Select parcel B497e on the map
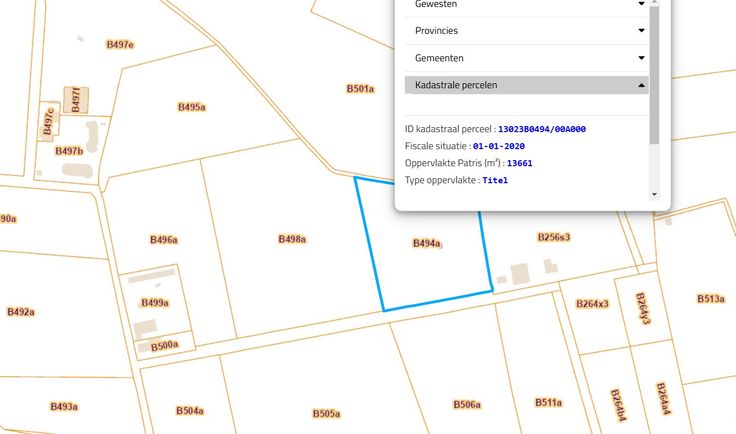This screenshot has height=434, width=736. pos(120,45)
